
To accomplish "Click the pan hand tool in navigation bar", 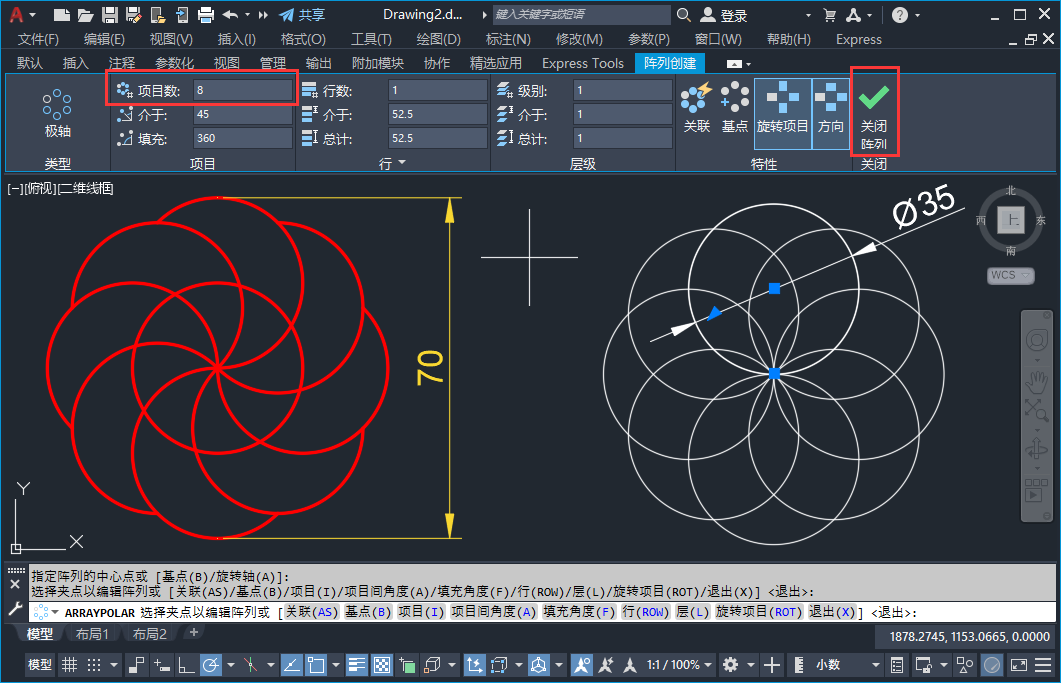I will click(1037, 381).
